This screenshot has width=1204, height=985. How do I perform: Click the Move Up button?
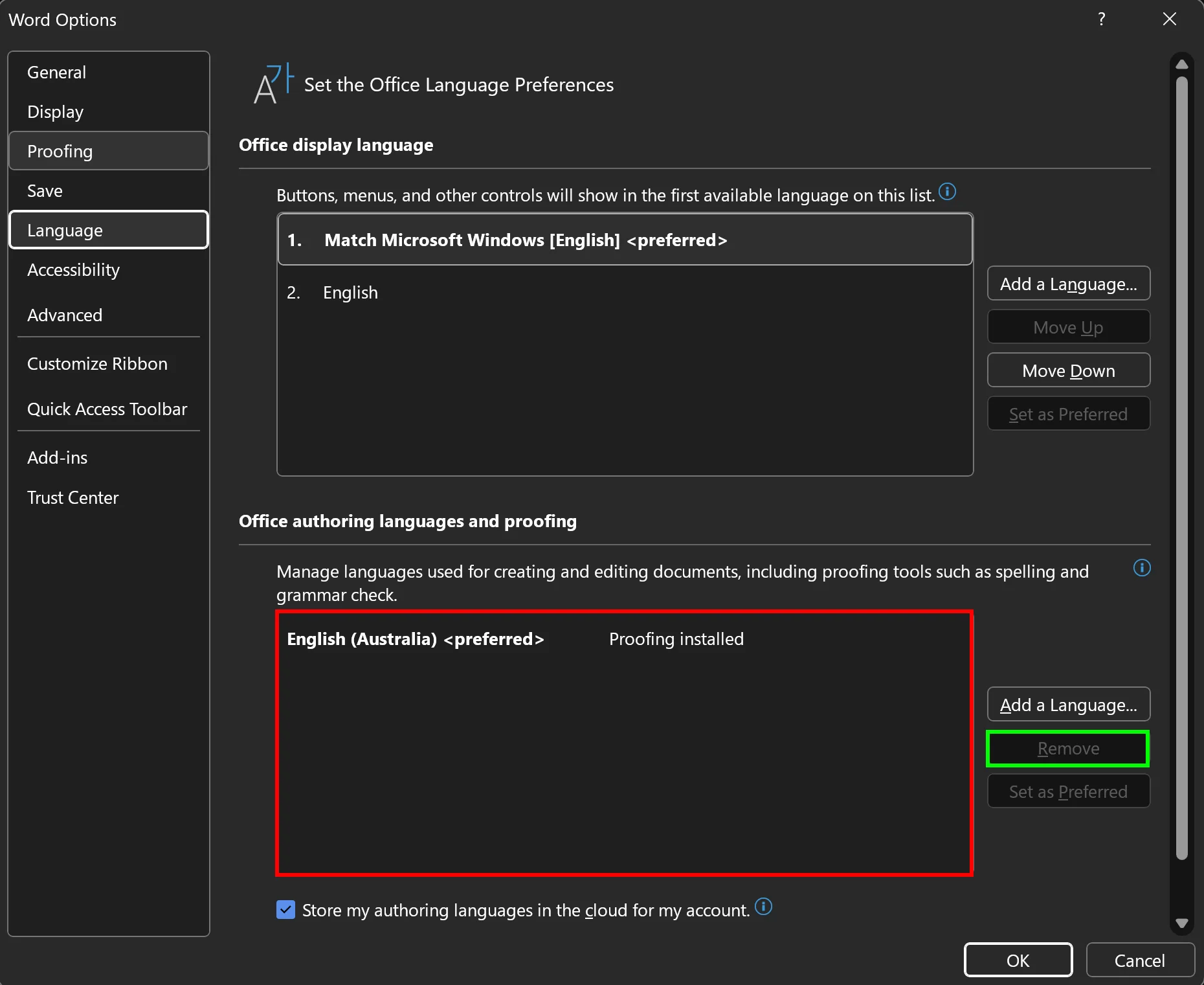point(1069,327)
